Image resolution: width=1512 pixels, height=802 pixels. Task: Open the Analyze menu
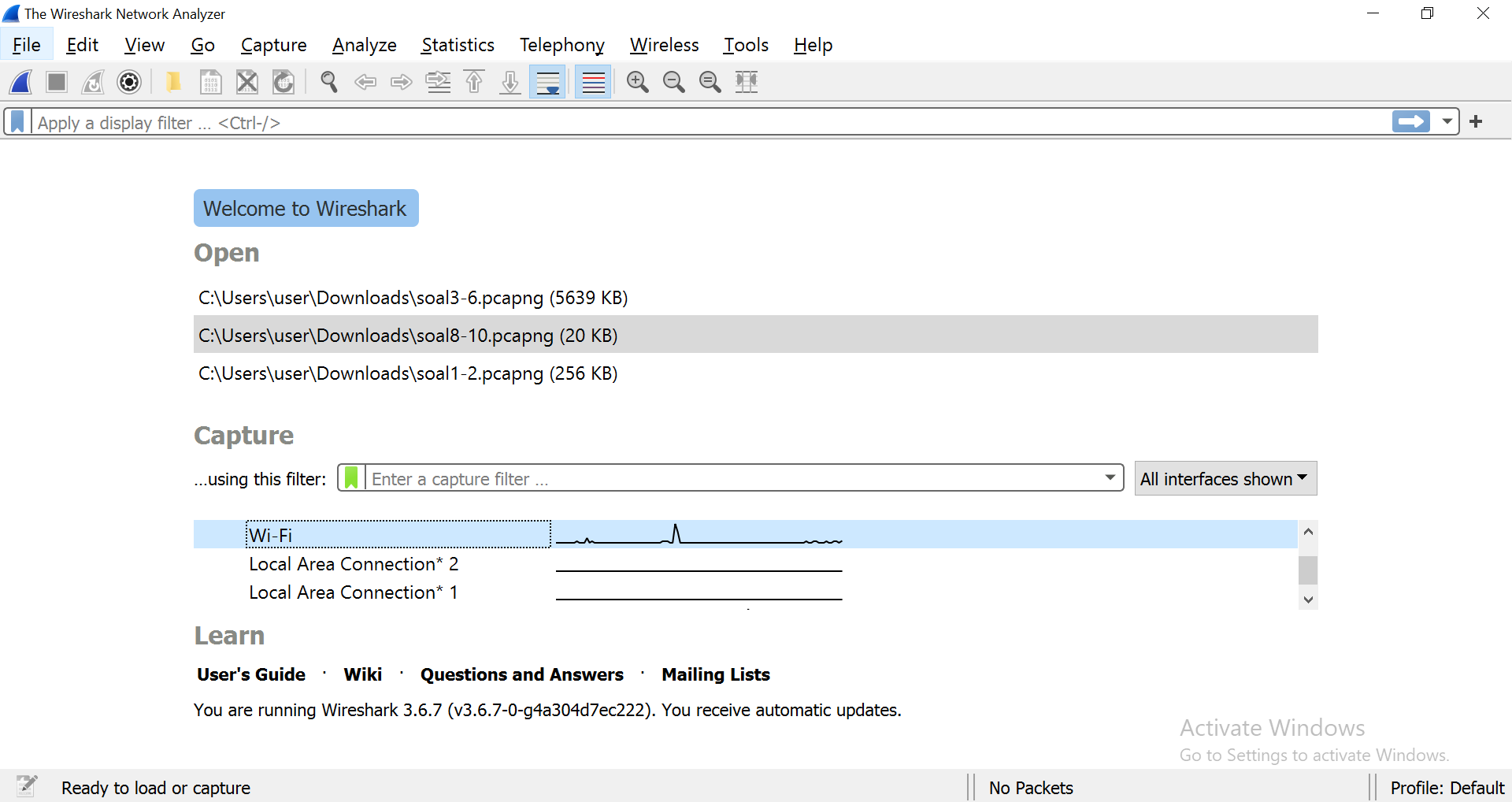[x=364, y=45]
